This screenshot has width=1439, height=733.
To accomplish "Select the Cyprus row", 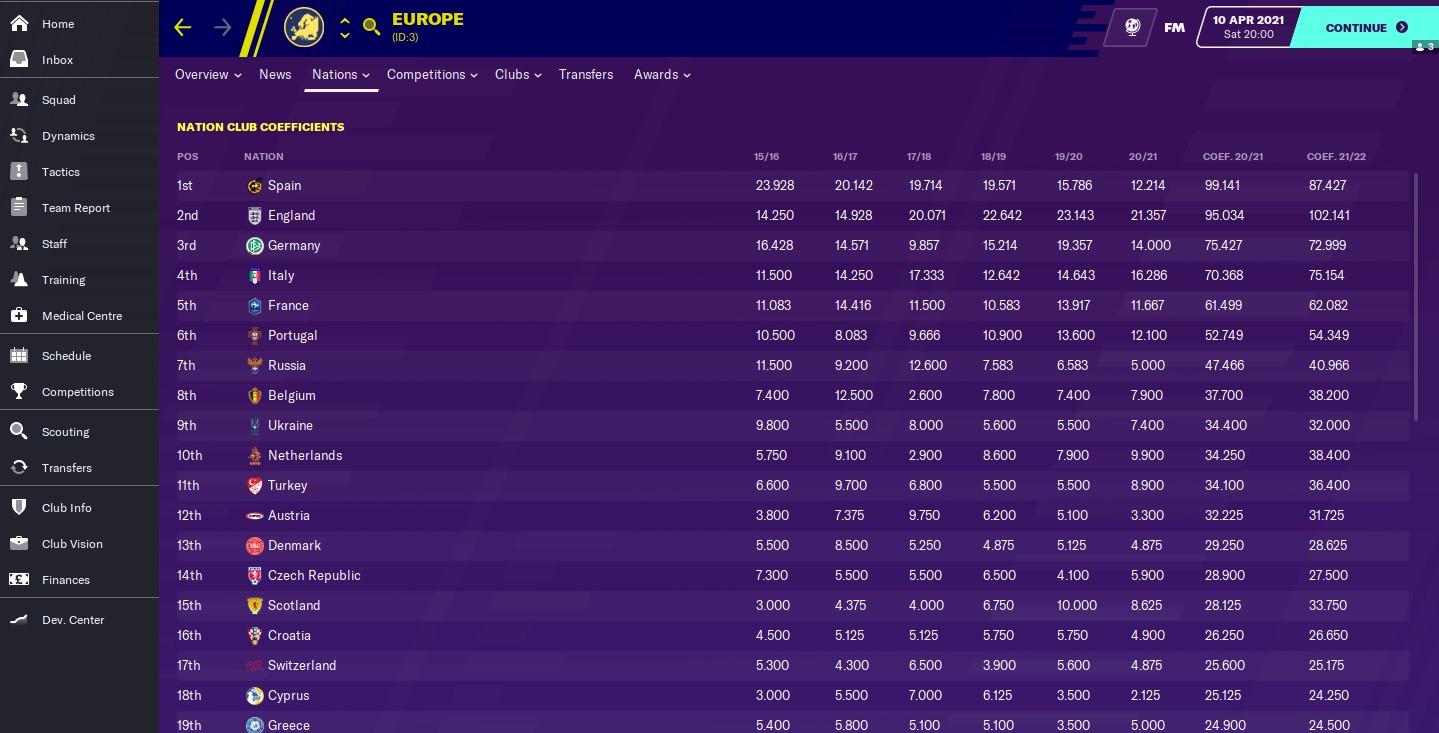I will (x=792, y=695).
